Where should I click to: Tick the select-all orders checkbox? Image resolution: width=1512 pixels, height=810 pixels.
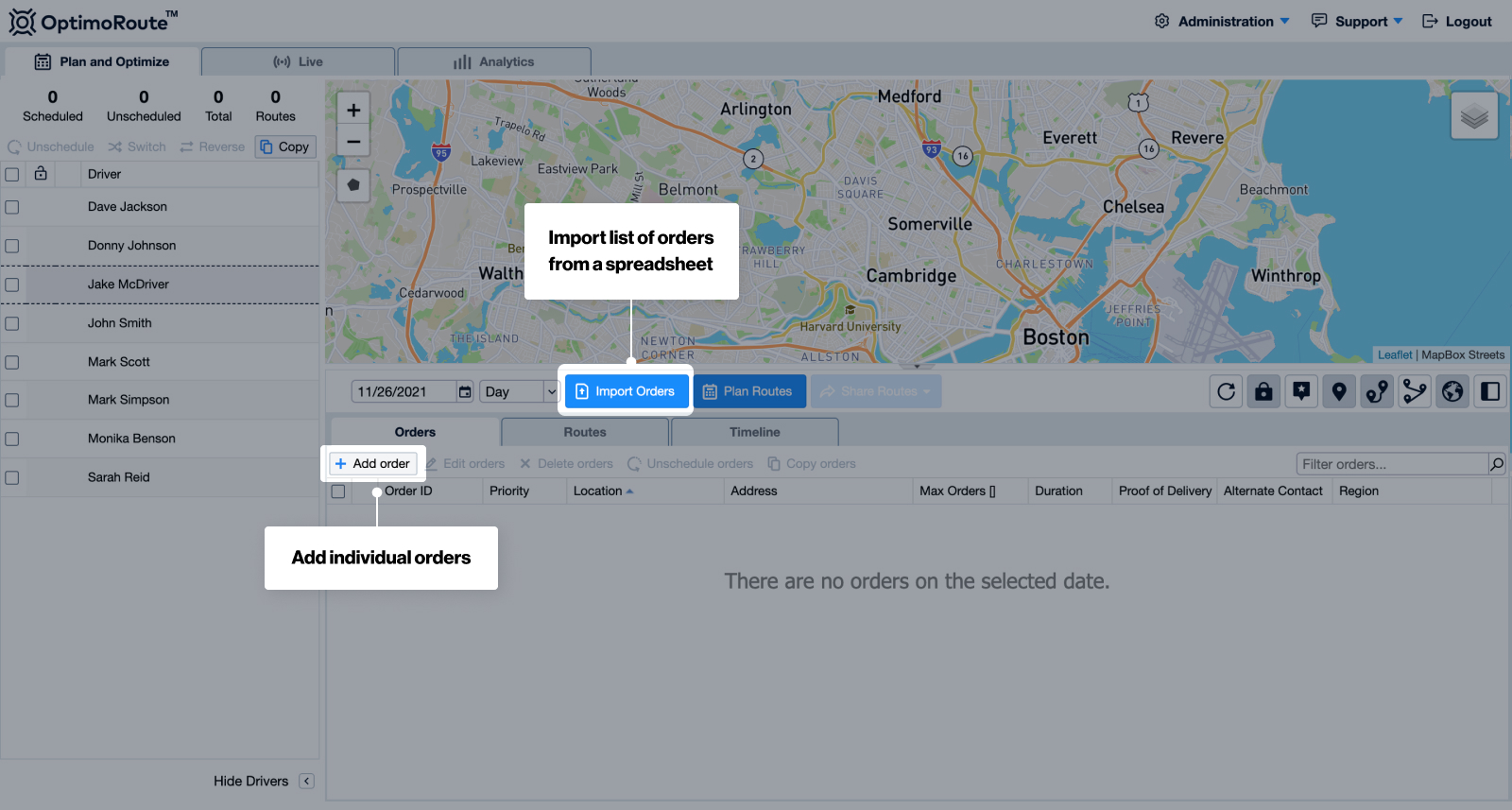(338, 491)
